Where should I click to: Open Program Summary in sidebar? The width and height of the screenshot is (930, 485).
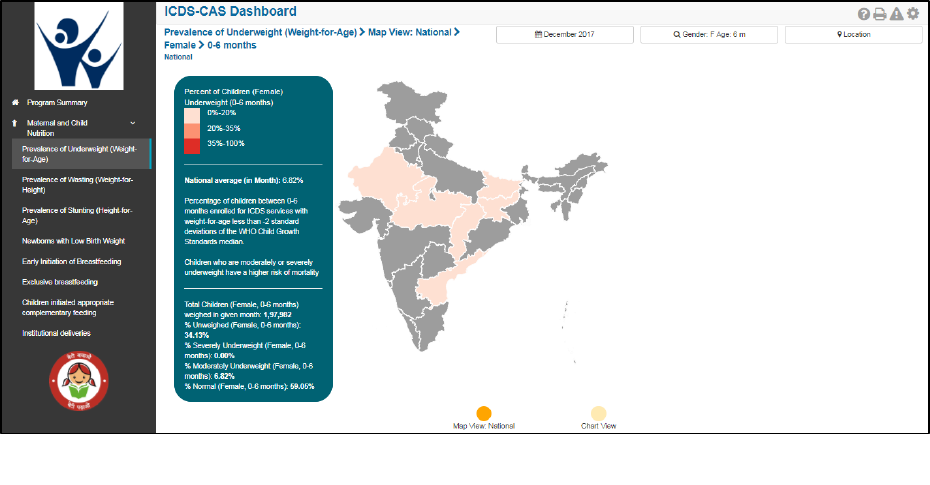pos(57,103)
